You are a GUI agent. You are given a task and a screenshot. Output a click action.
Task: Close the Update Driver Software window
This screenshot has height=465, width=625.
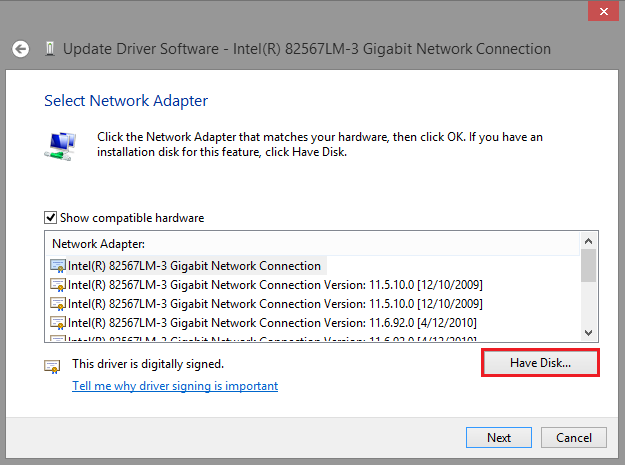pos(603,11)
